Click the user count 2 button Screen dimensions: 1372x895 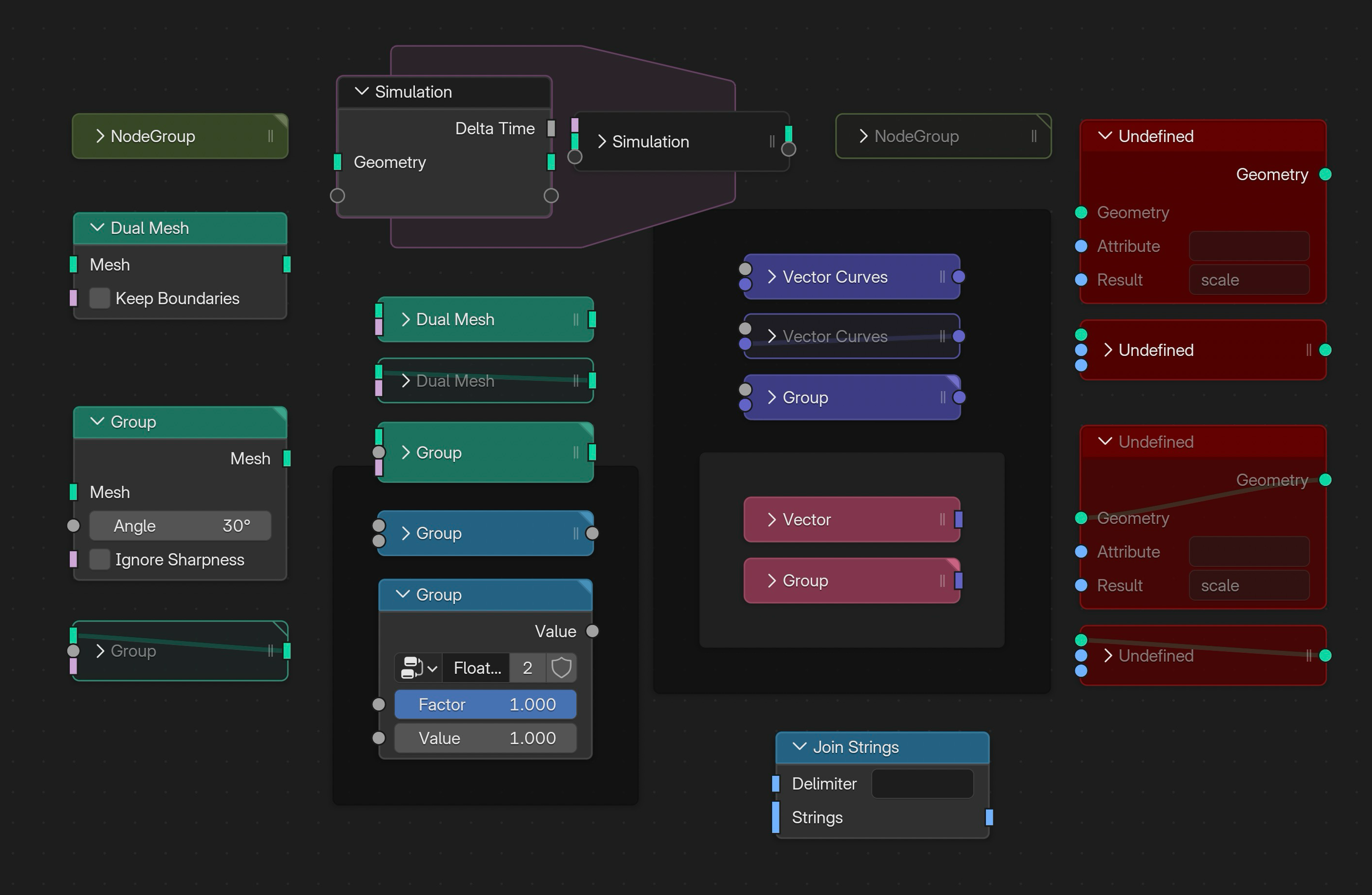point(528,668)
